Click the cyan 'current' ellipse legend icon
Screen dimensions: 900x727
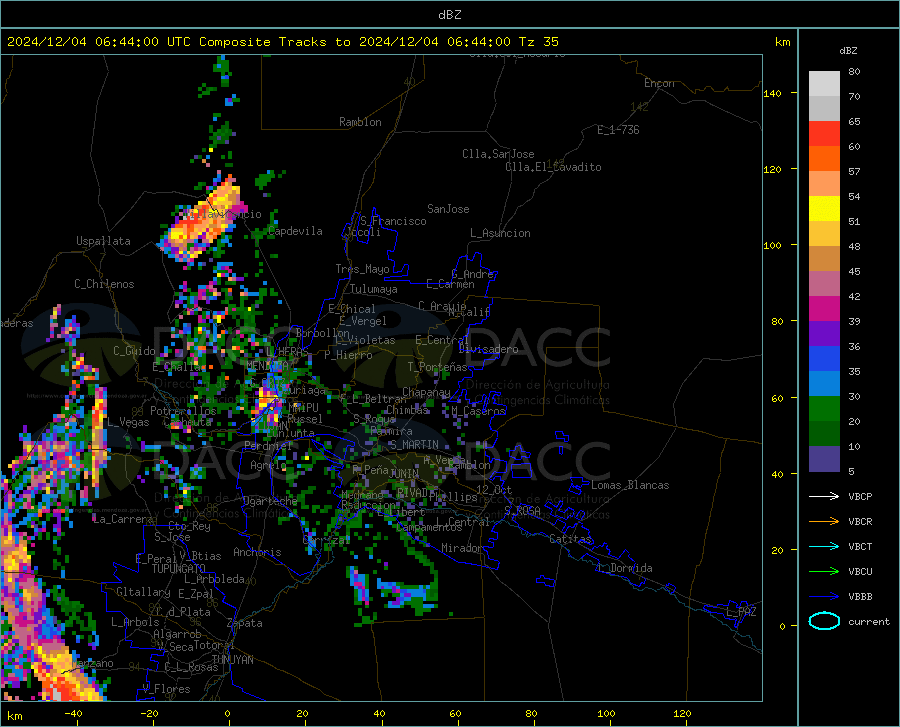coord(824,621)
